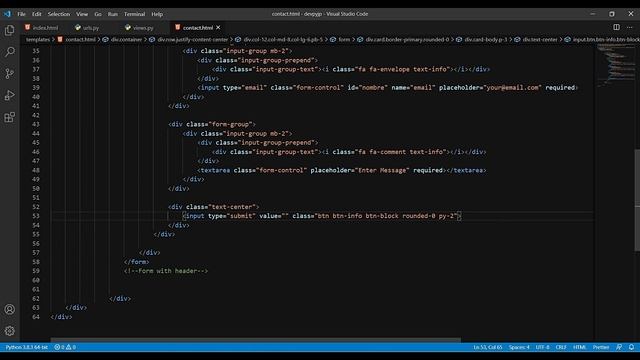Open the Search view icon

[x=9, y=52]
